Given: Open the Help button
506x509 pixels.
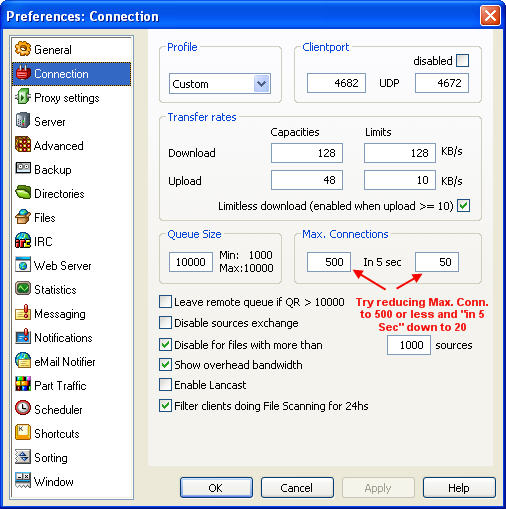Looking at the screenshot, I should 459,488.
